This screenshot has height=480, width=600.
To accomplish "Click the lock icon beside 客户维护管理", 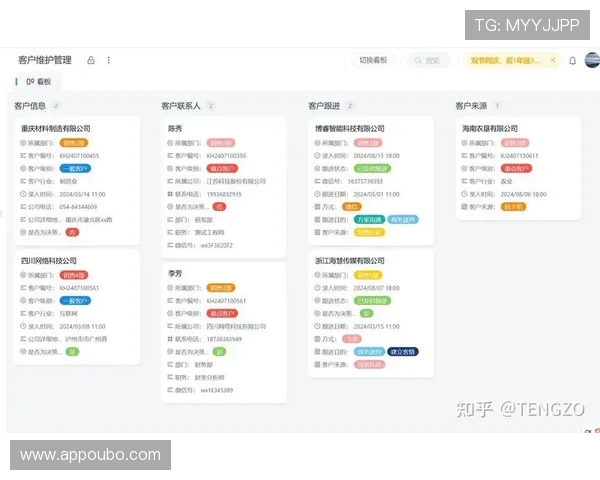I will [x=91, y=60].
